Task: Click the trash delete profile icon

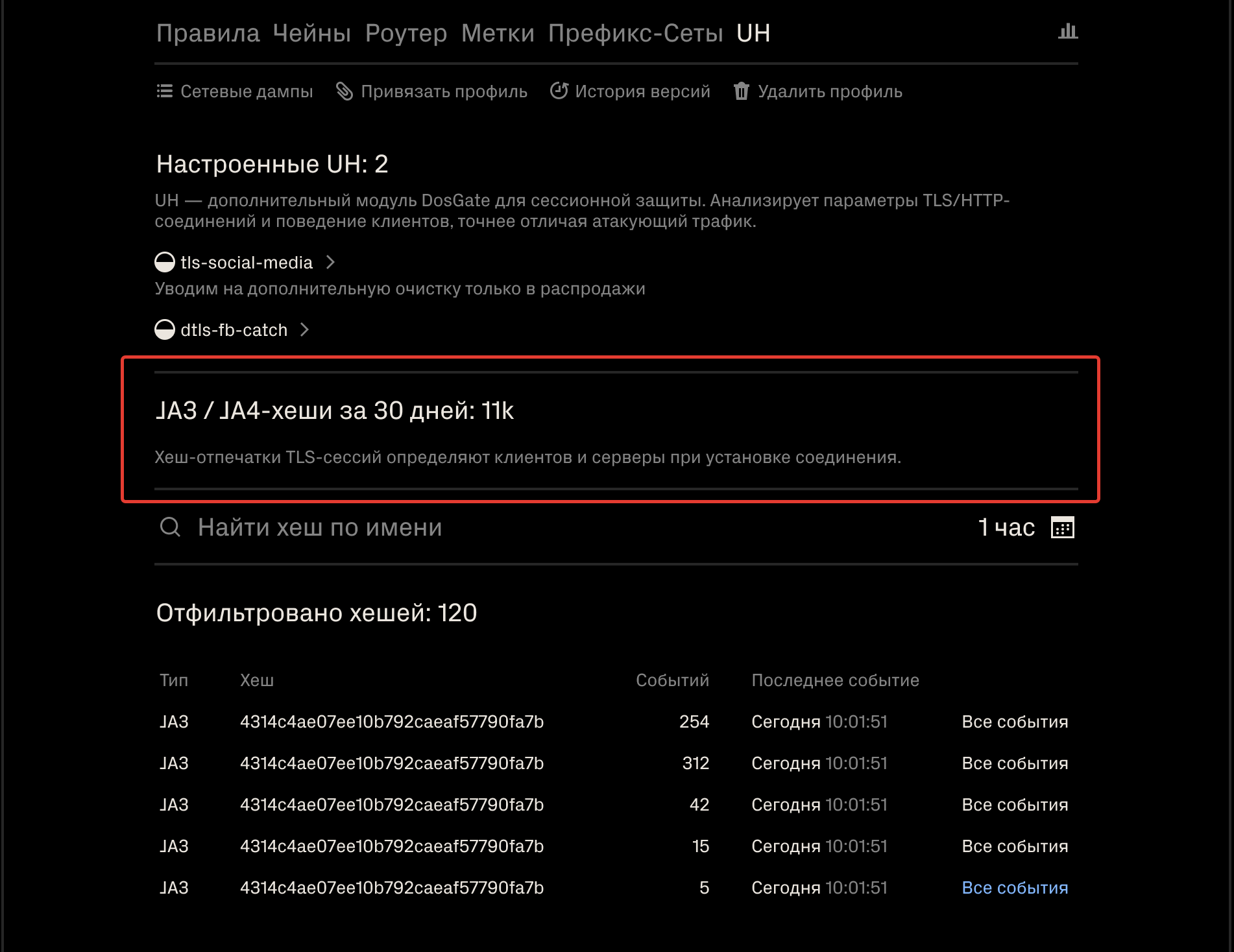Action: [741, 91]
